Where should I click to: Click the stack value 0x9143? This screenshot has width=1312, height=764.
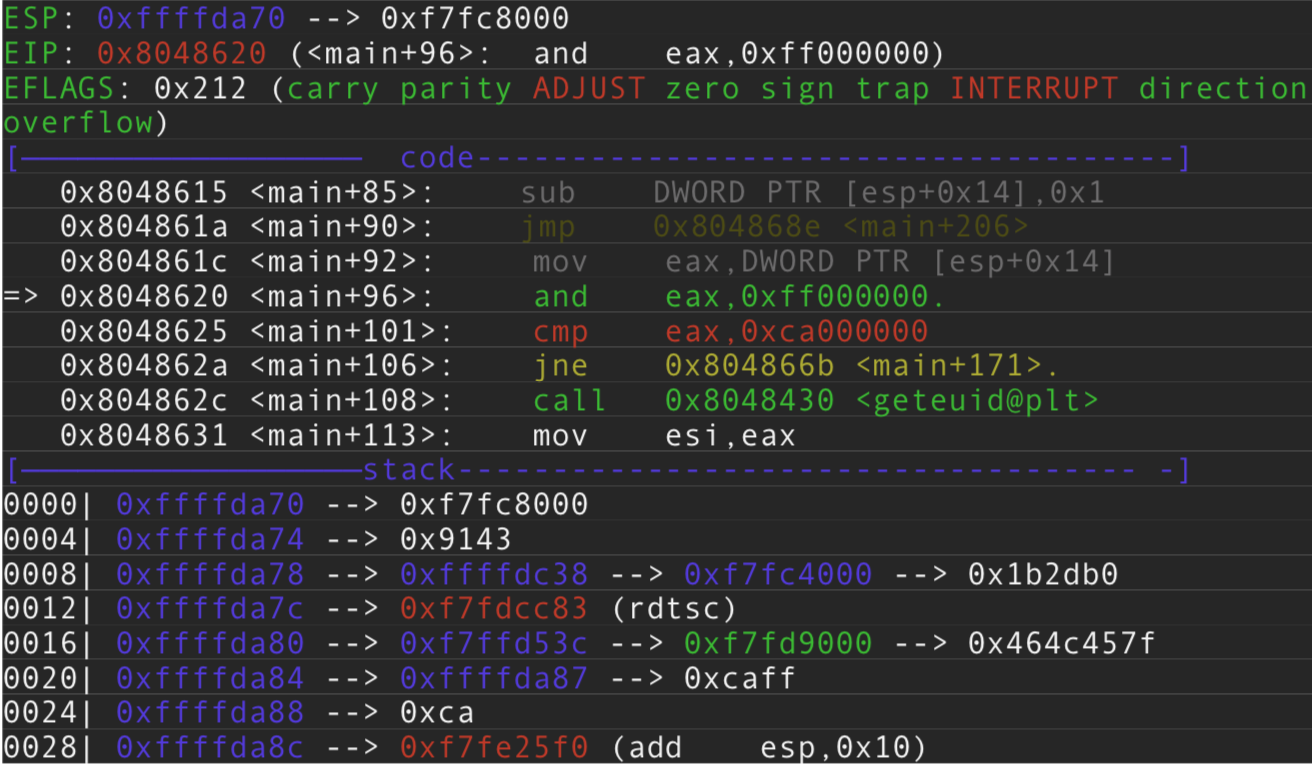tap(456, 540)
